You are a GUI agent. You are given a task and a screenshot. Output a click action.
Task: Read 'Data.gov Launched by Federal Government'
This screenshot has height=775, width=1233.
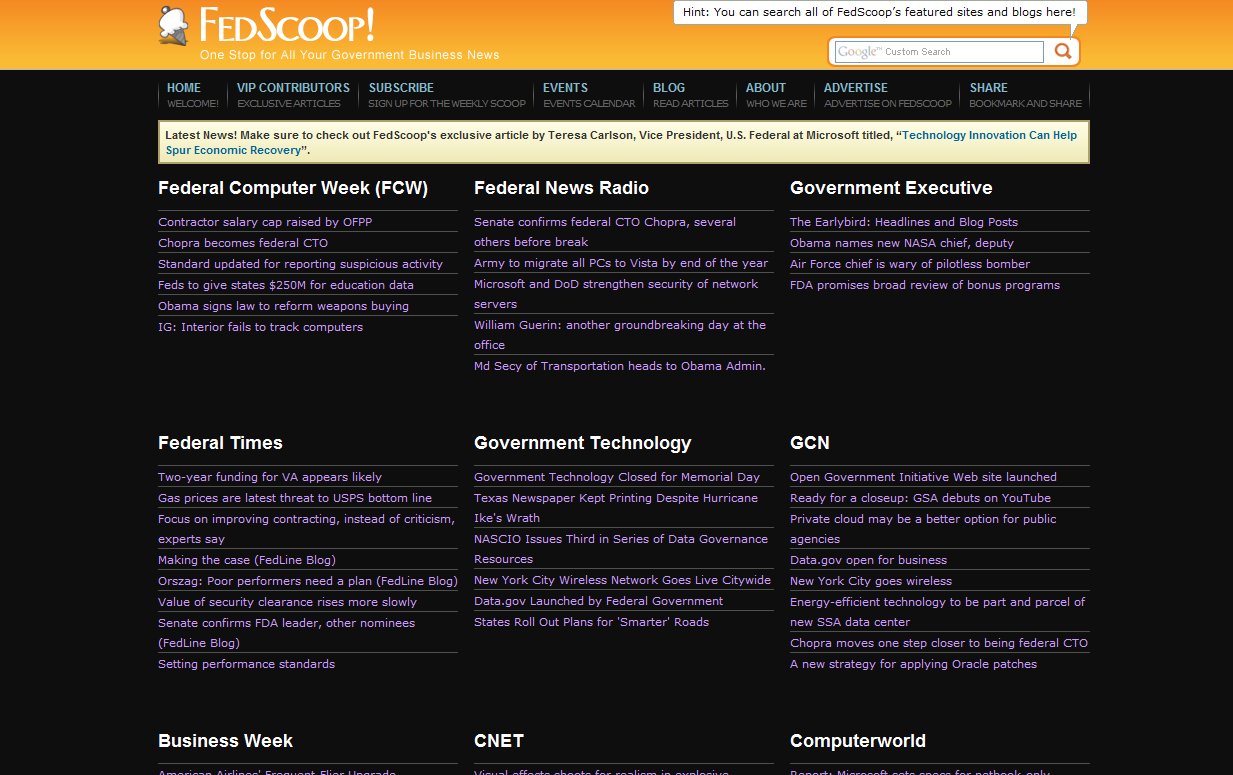tap(598, 601)
